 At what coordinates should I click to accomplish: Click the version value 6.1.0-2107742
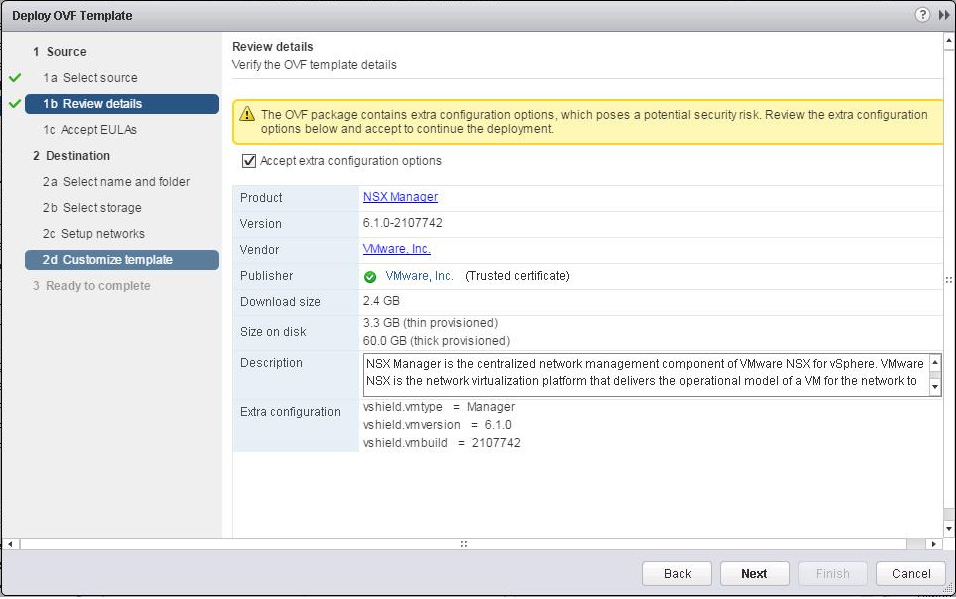(402, 223)
